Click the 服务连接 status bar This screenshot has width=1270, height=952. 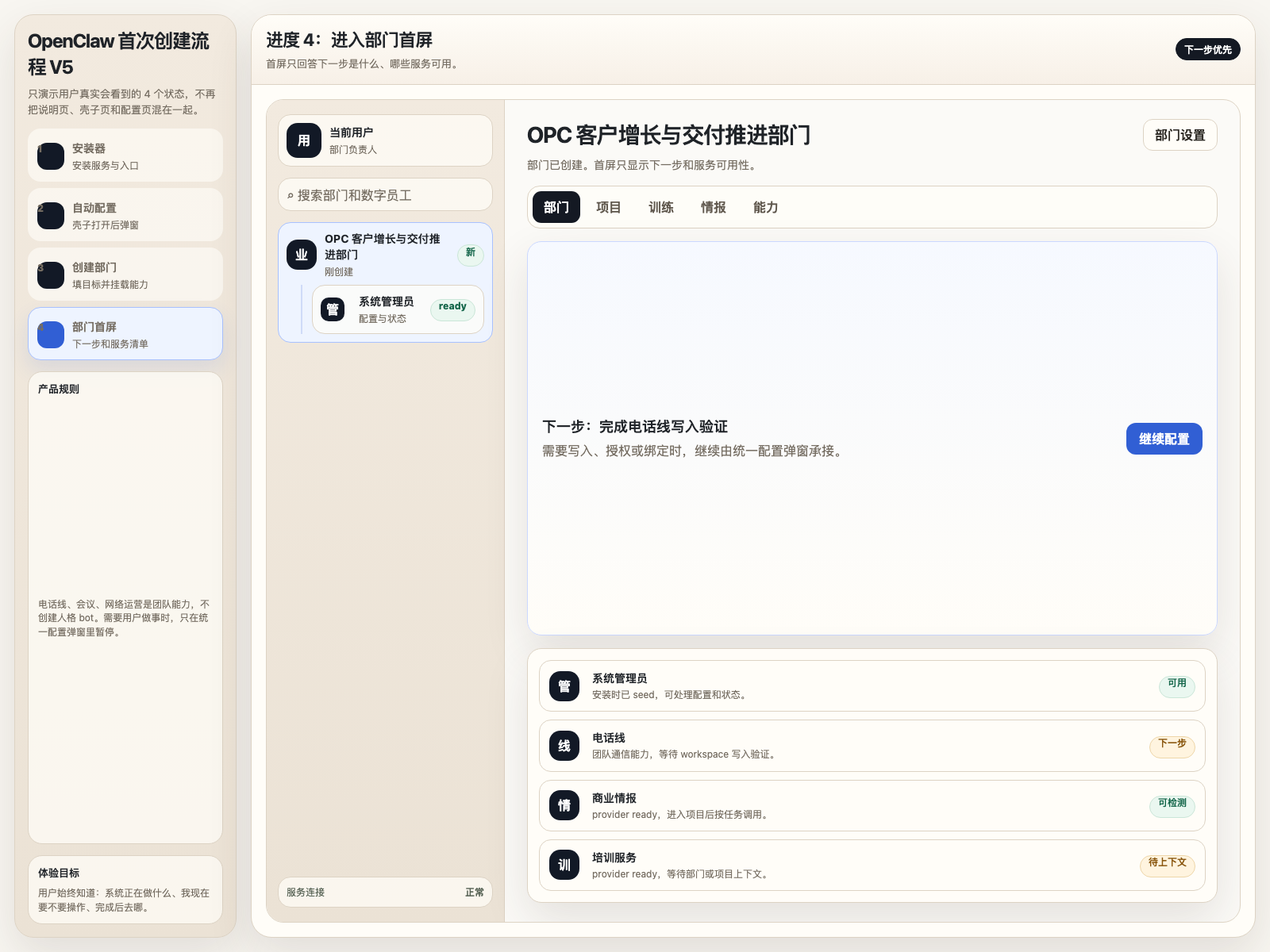point(385,892)
